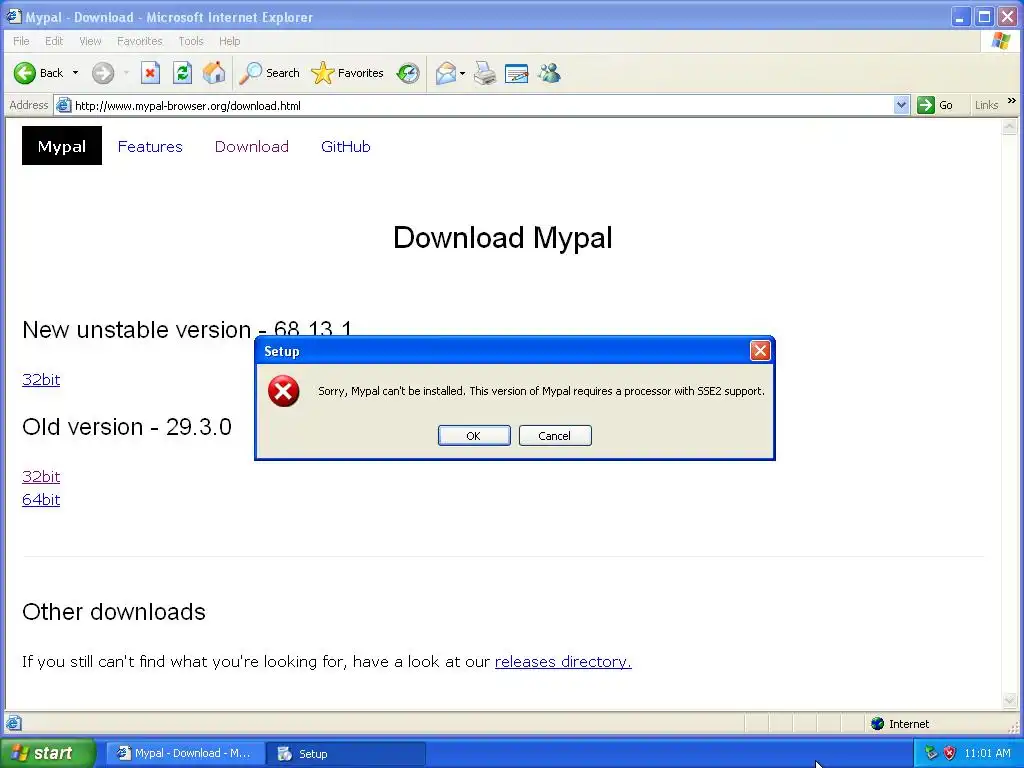Viewport: 1024px width, 768px height.
Task: Click the Mail envelope icon
Action: [445, 73]
